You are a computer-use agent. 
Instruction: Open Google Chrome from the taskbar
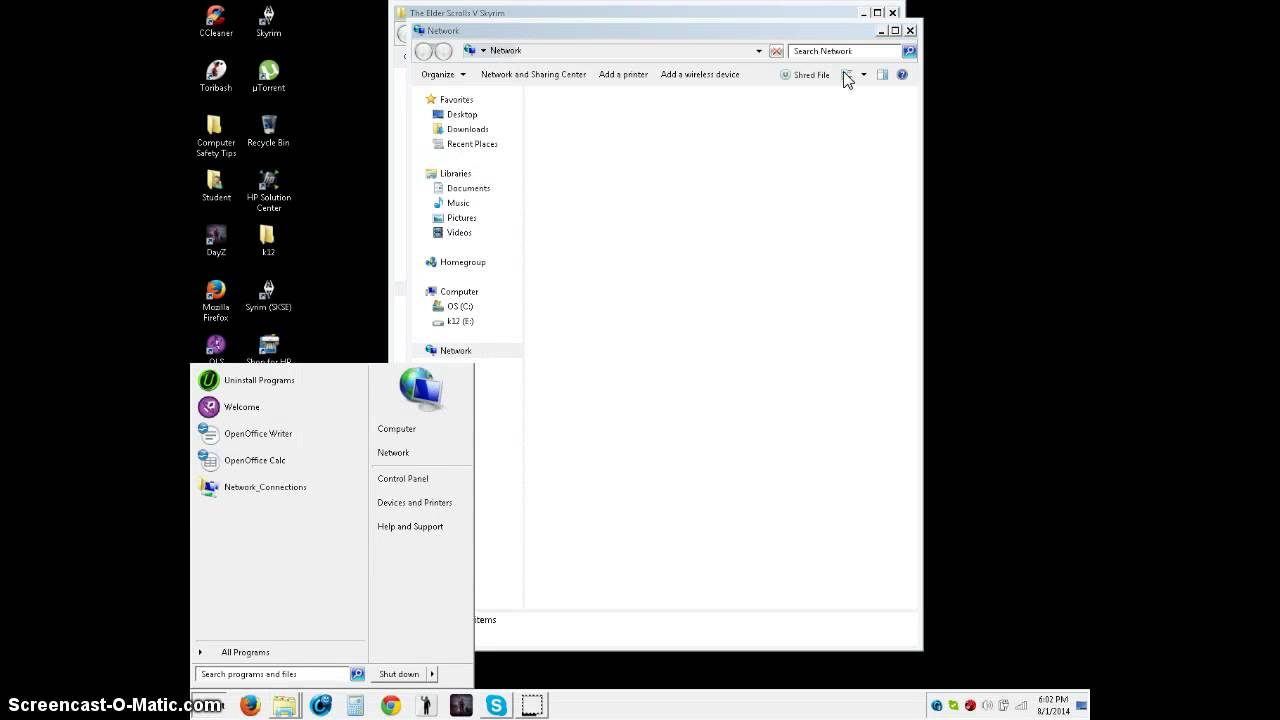click(x=390, y=706)
